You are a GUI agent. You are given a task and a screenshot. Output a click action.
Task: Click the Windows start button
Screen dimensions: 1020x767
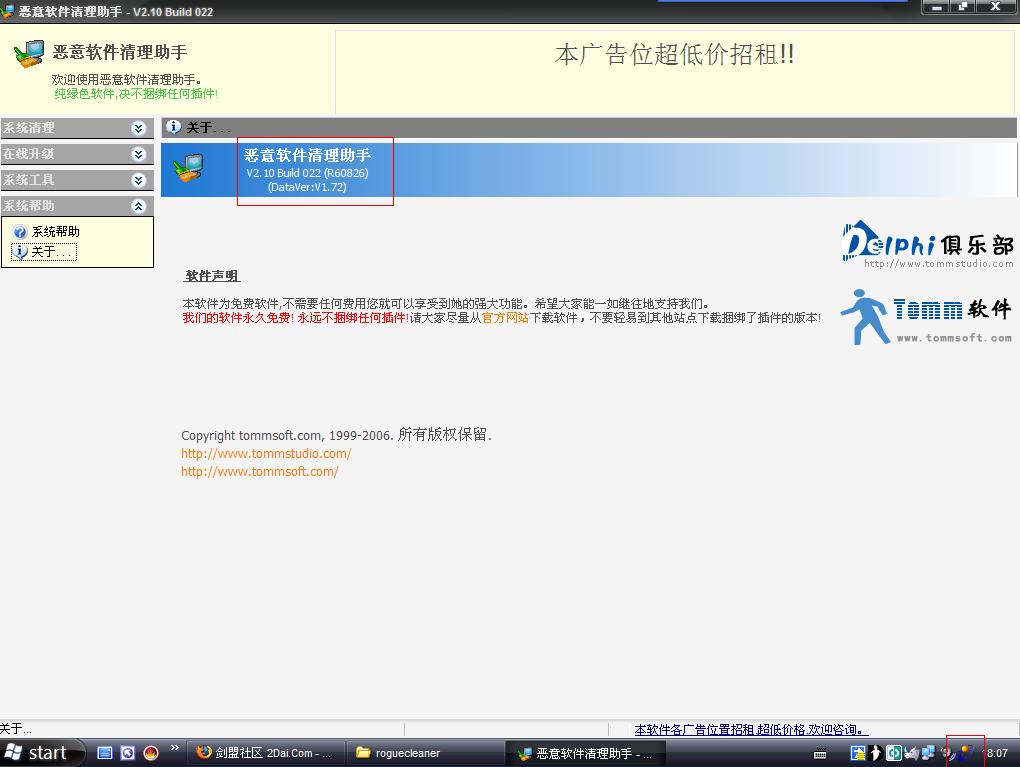(42, 753)
